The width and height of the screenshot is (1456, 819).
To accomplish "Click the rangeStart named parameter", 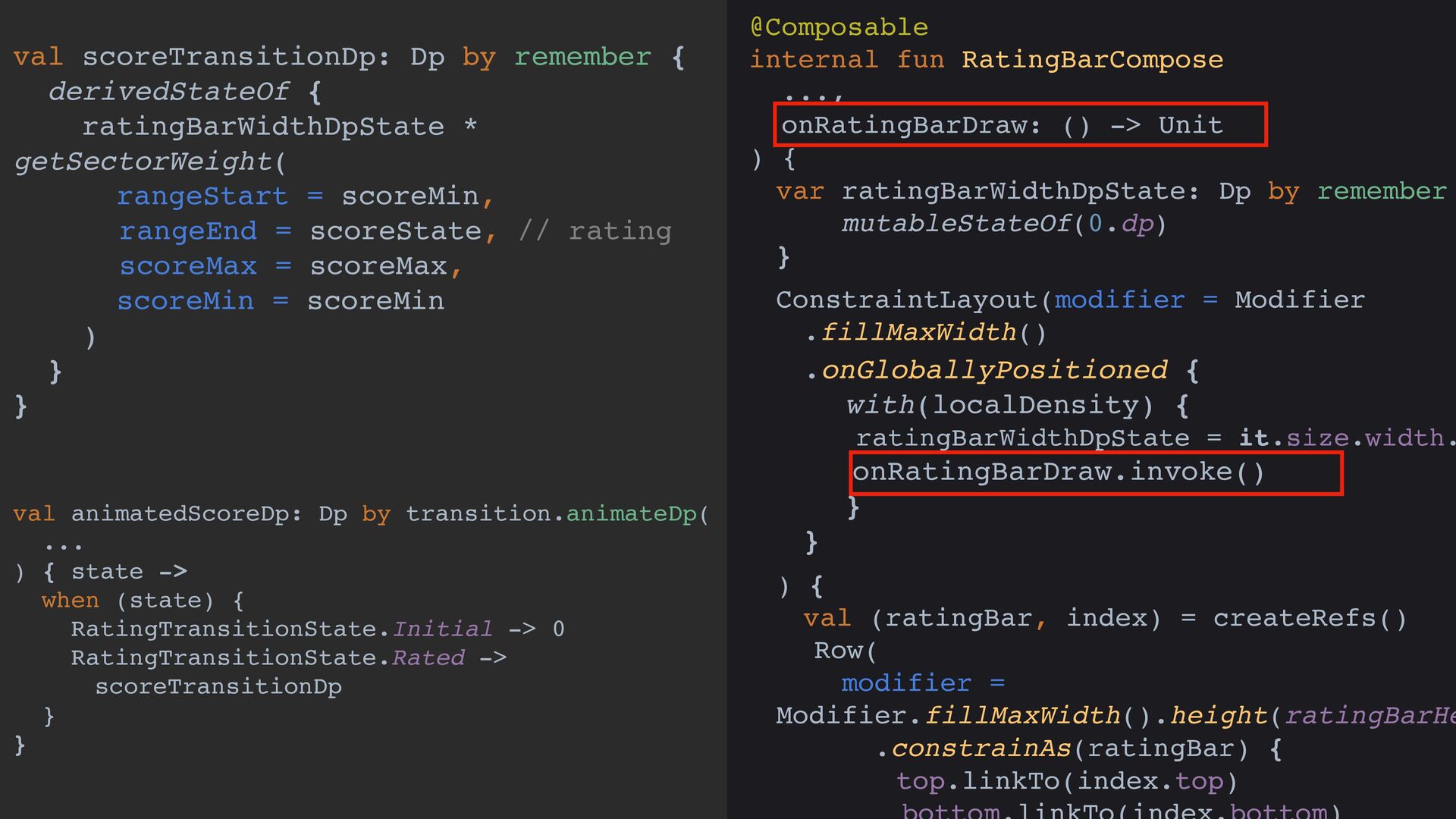I will (x=202, y=196).
